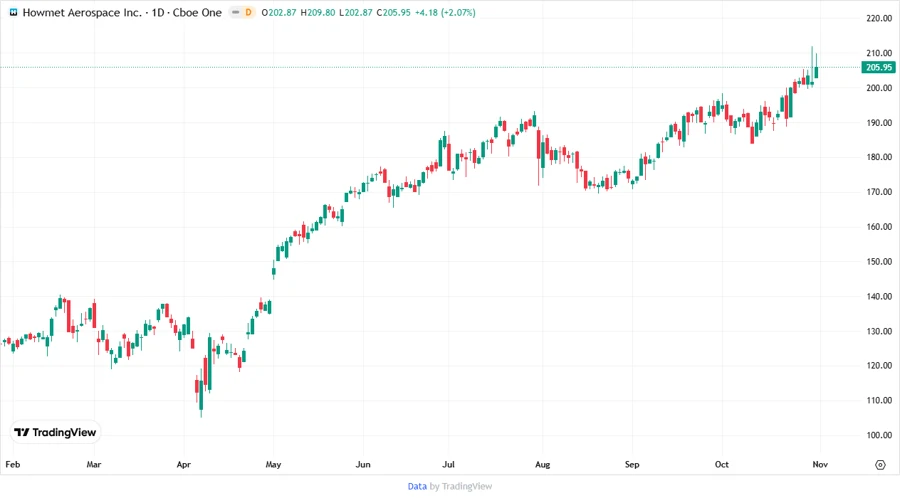Click the 150.00 price axis label
900x498 pixels.
(879, 261)
